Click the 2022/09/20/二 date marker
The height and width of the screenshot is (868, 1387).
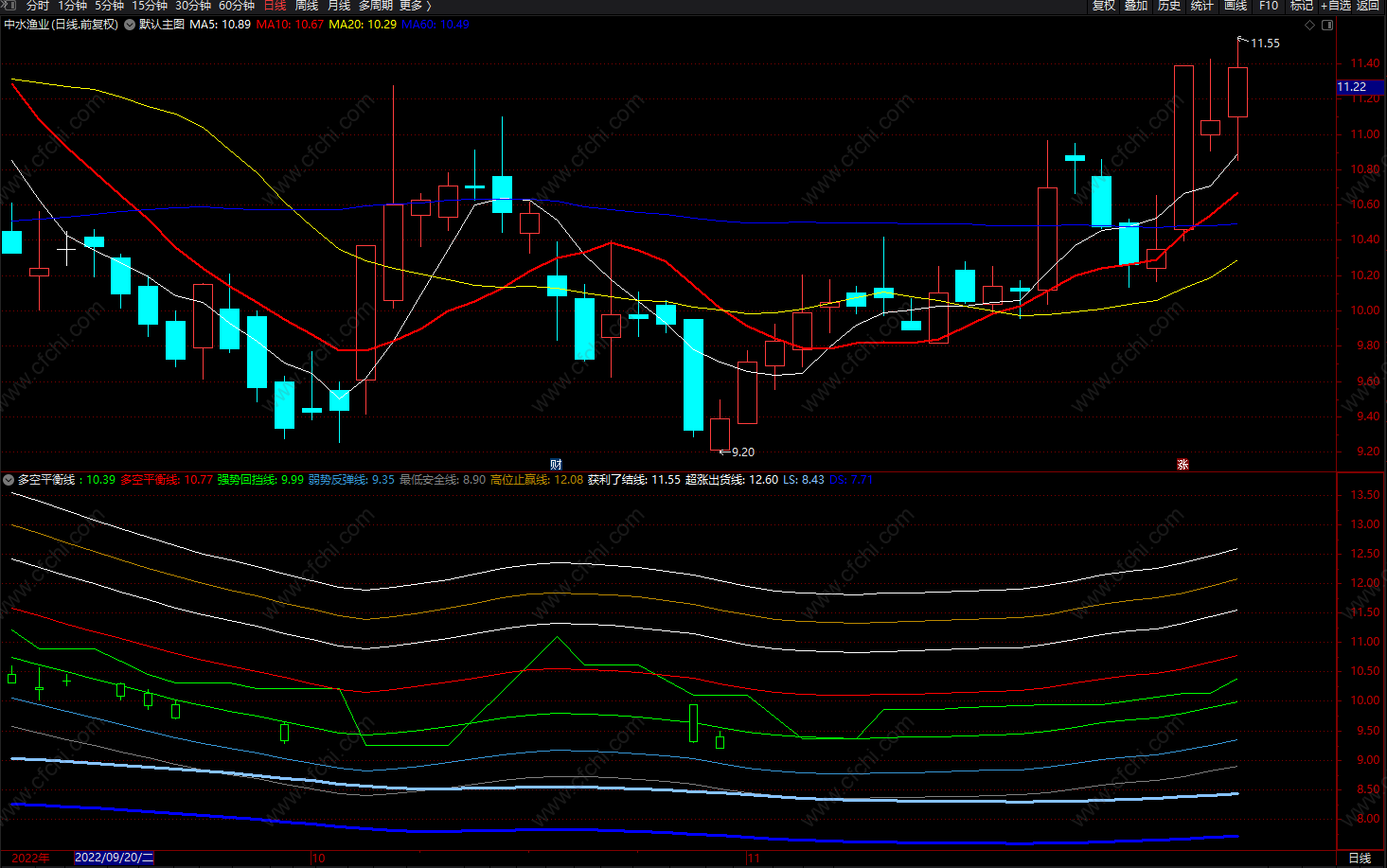pos(114,858)
